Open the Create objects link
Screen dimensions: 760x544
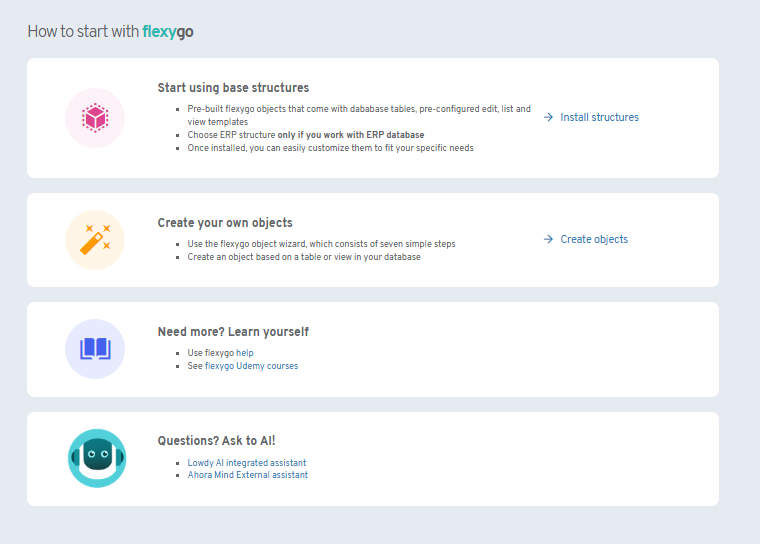[x=594, y=239]
